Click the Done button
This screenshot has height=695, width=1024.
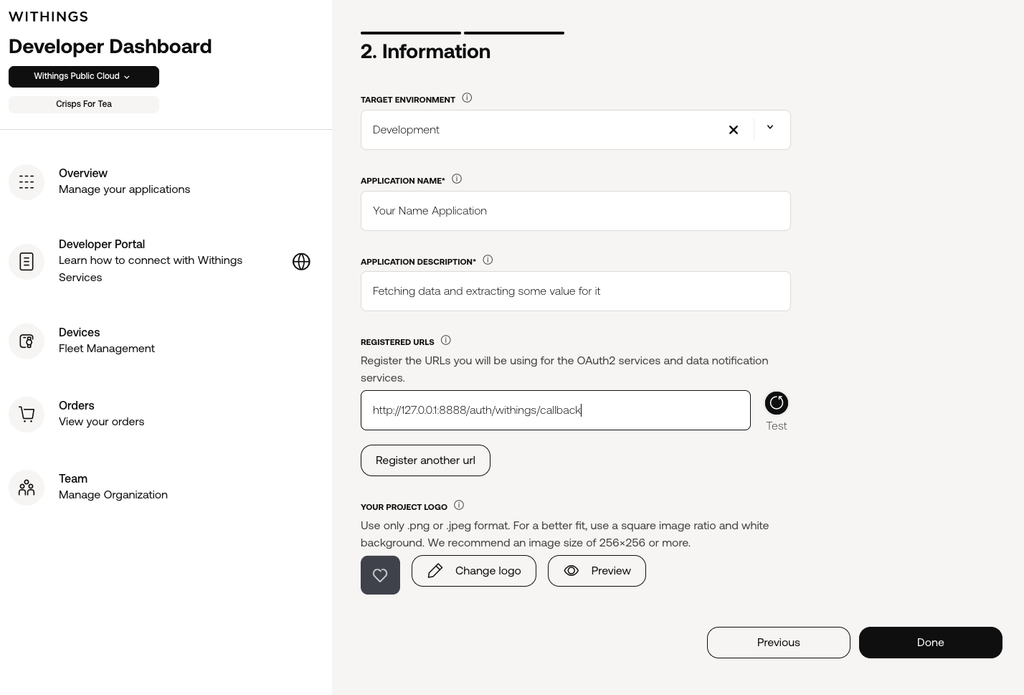(x=931, y=643)
